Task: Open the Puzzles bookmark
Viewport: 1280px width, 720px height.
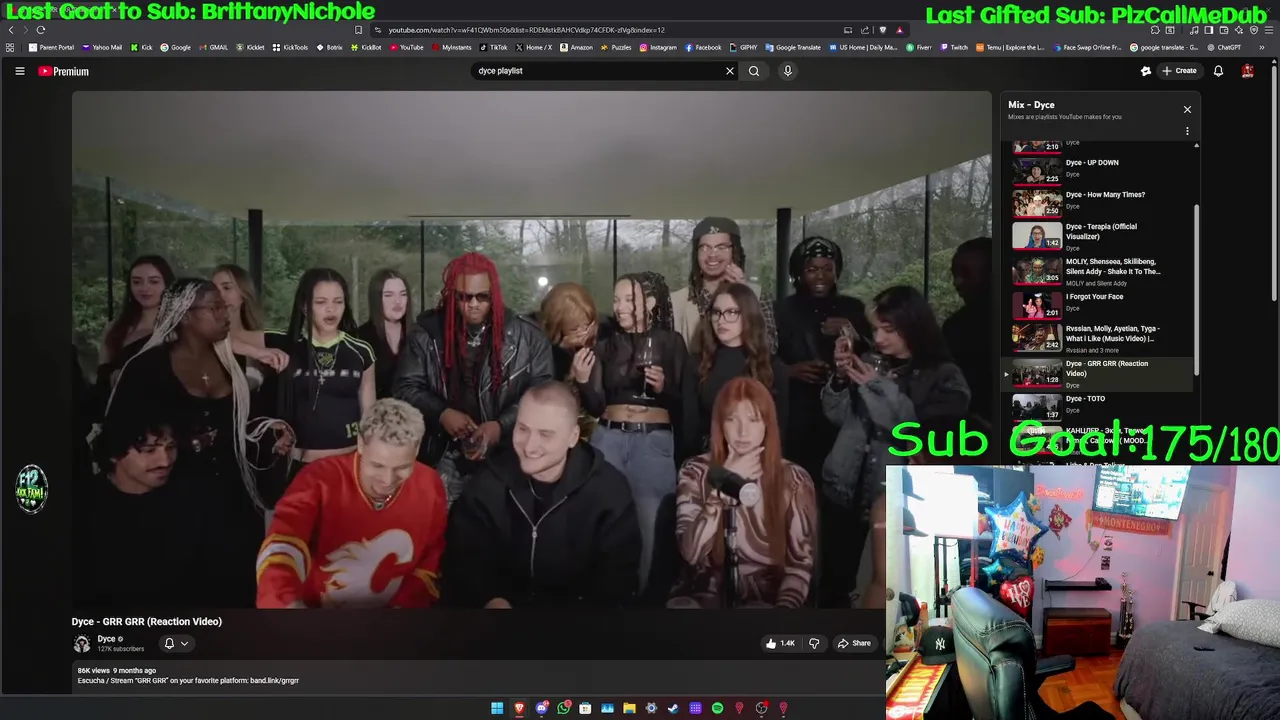Action: pyautogui.click(x=616, y=47)
